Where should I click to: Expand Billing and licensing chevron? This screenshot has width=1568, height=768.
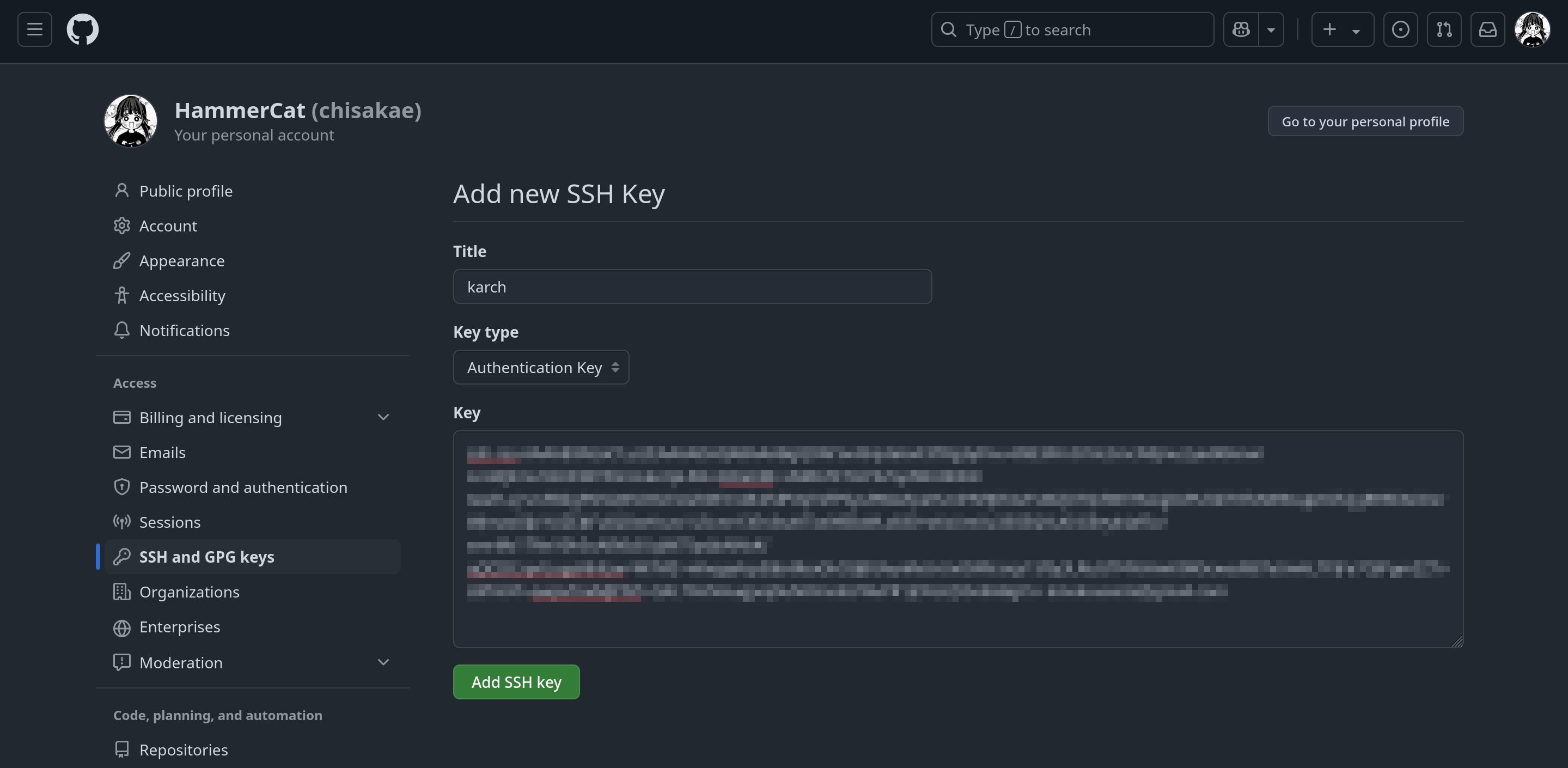point(383,417)
